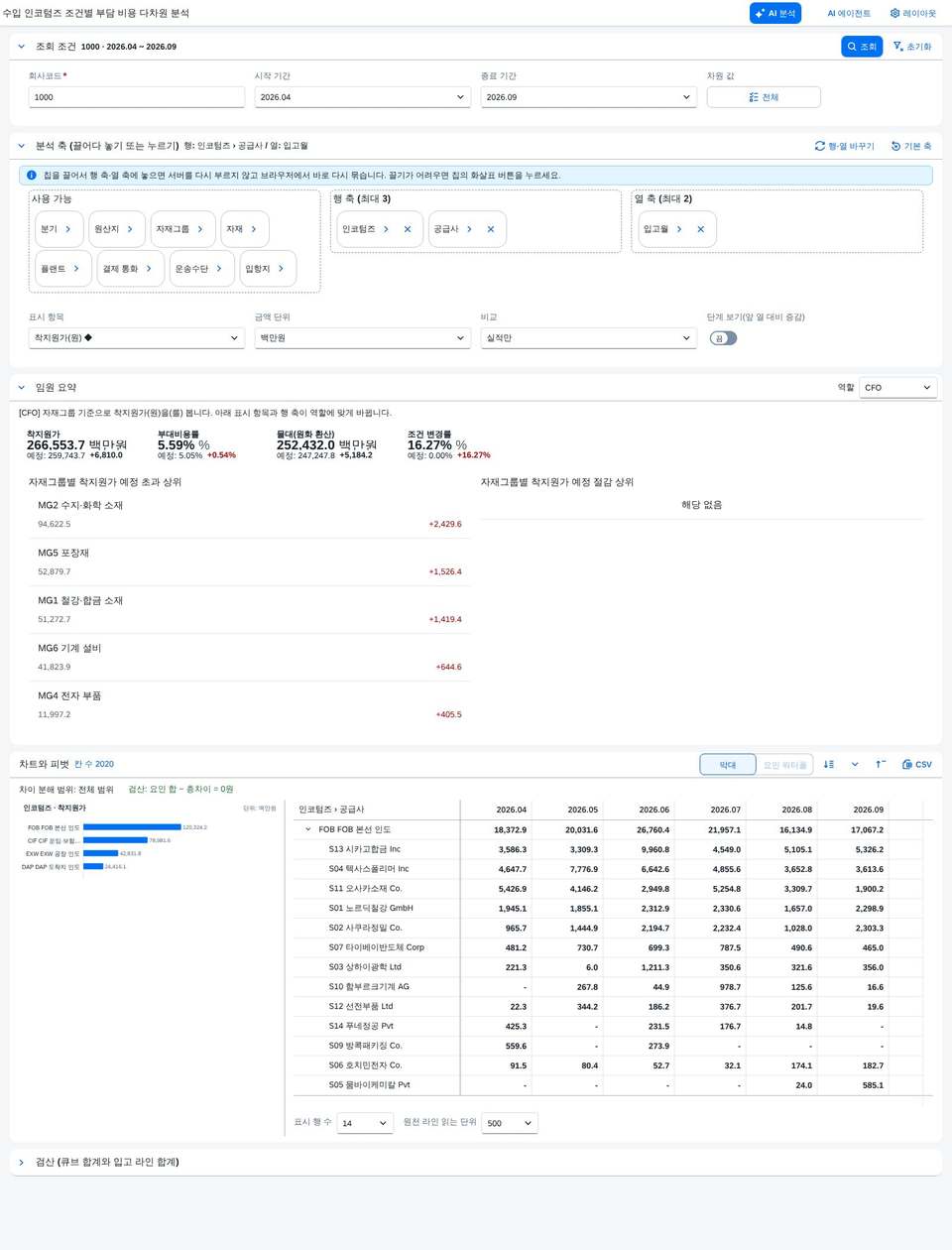Image resolution: width=952 pixels, height=1250 pixels.
Task: Click the 조회 search button
Action: [862, 47]
